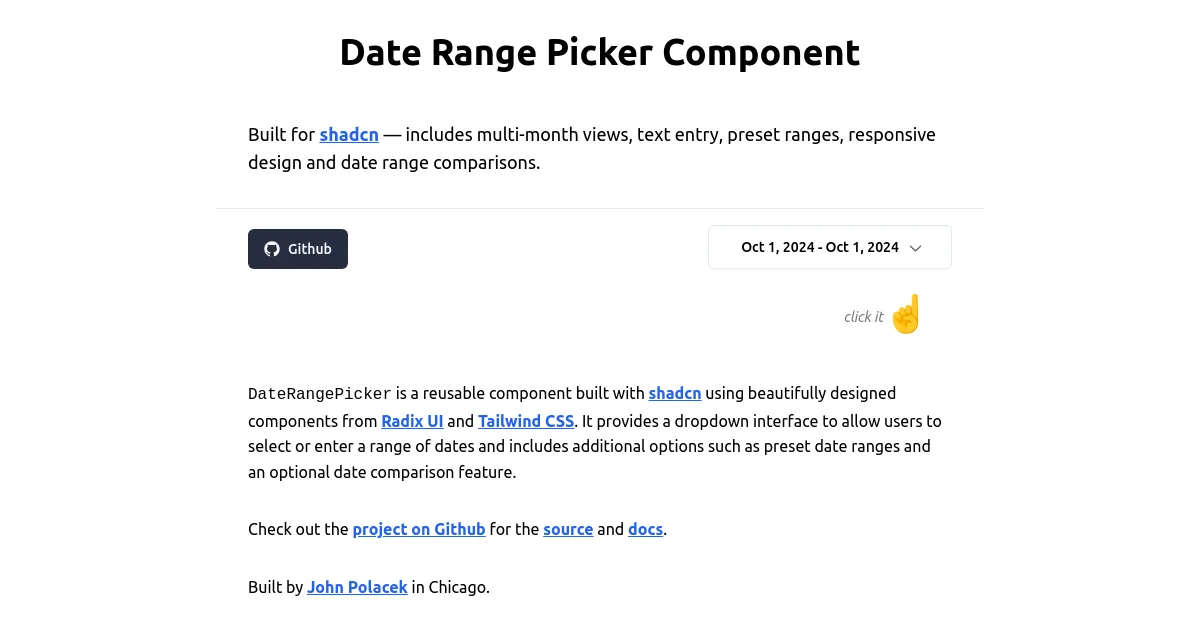Open the 'project on Github' link
Screen dimensions: 1200x630
418,529
